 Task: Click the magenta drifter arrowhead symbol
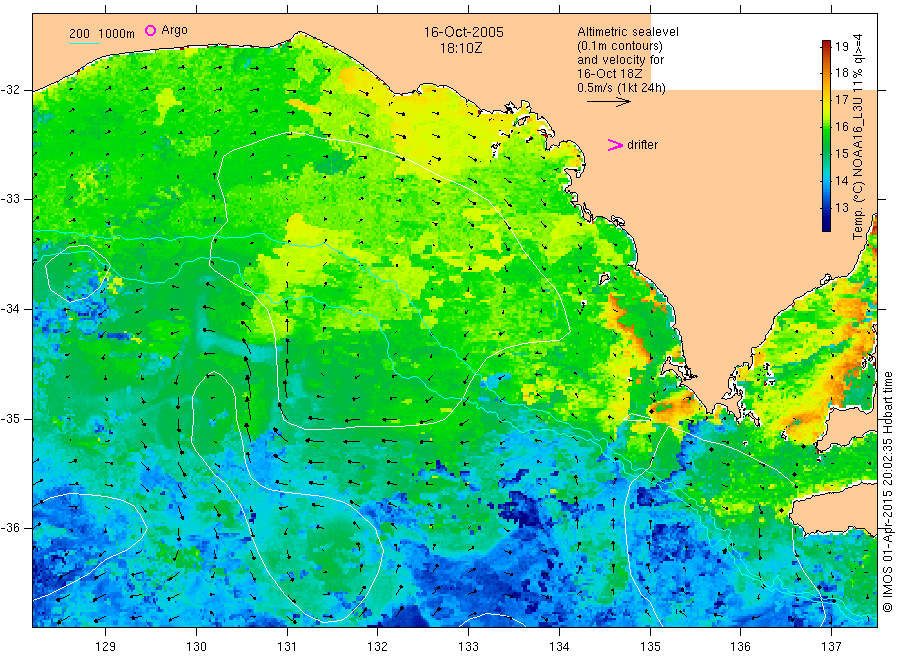pyautogui.click(x=615, y=145)
